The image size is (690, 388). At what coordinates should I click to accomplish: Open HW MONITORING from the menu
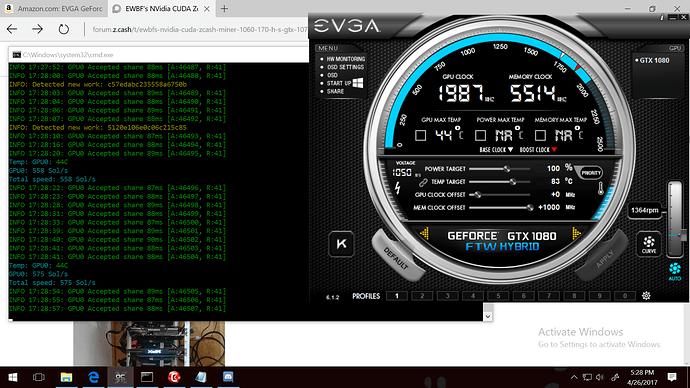345,59
